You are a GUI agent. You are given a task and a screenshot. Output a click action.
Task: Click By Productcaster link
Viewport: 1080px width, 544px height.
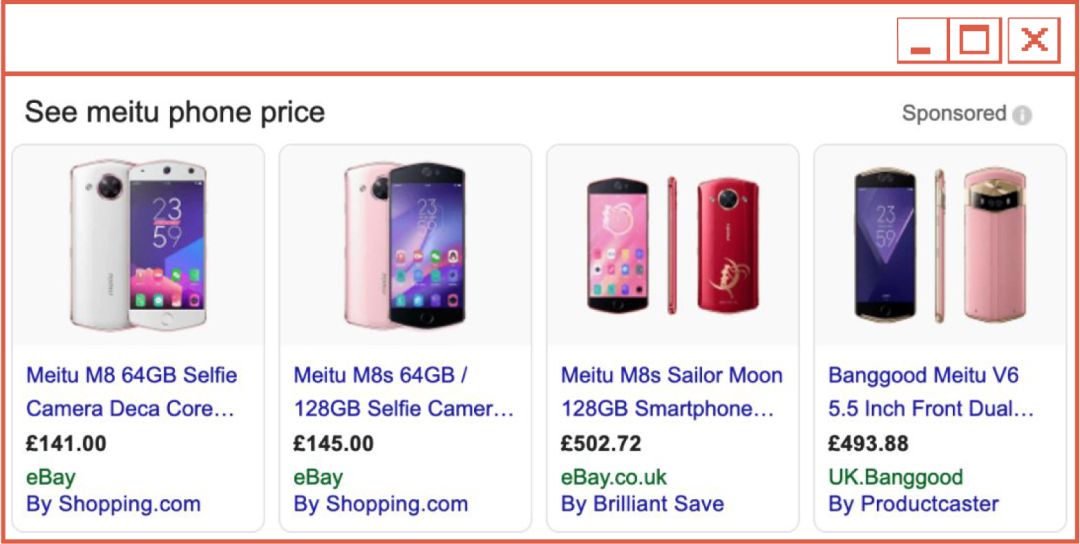click(x=913, y=504)
